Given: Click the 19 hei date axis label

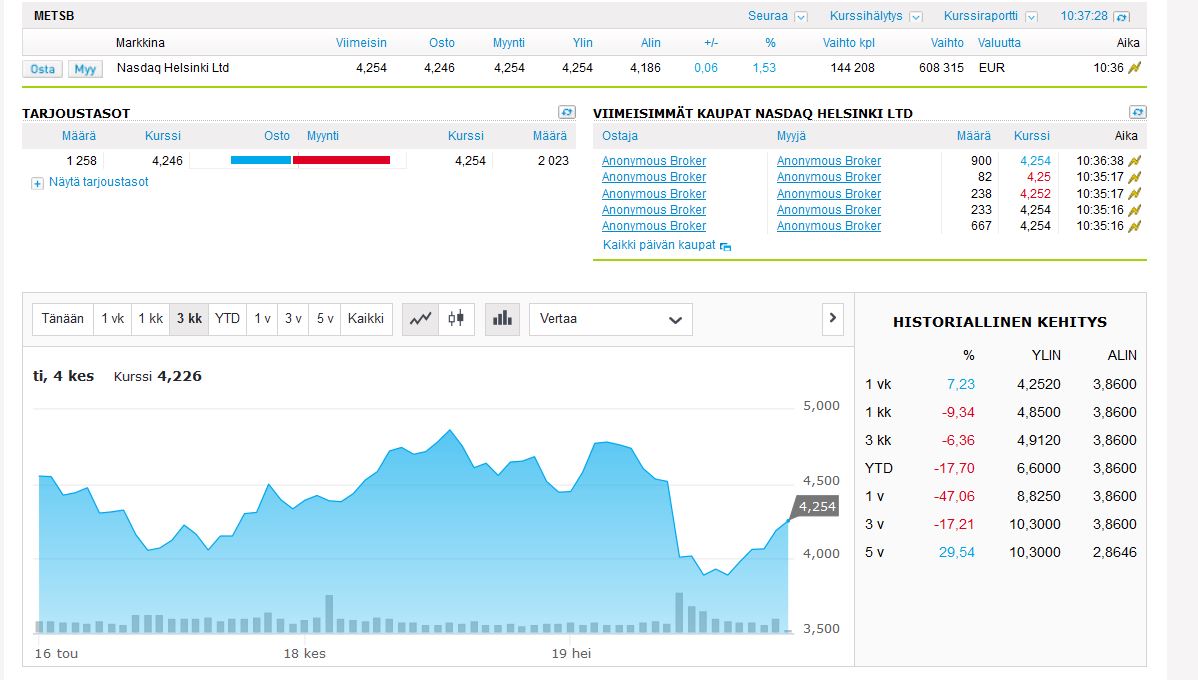Looking at the screenshot, I should pyautogui.click(x=571, y=654).
